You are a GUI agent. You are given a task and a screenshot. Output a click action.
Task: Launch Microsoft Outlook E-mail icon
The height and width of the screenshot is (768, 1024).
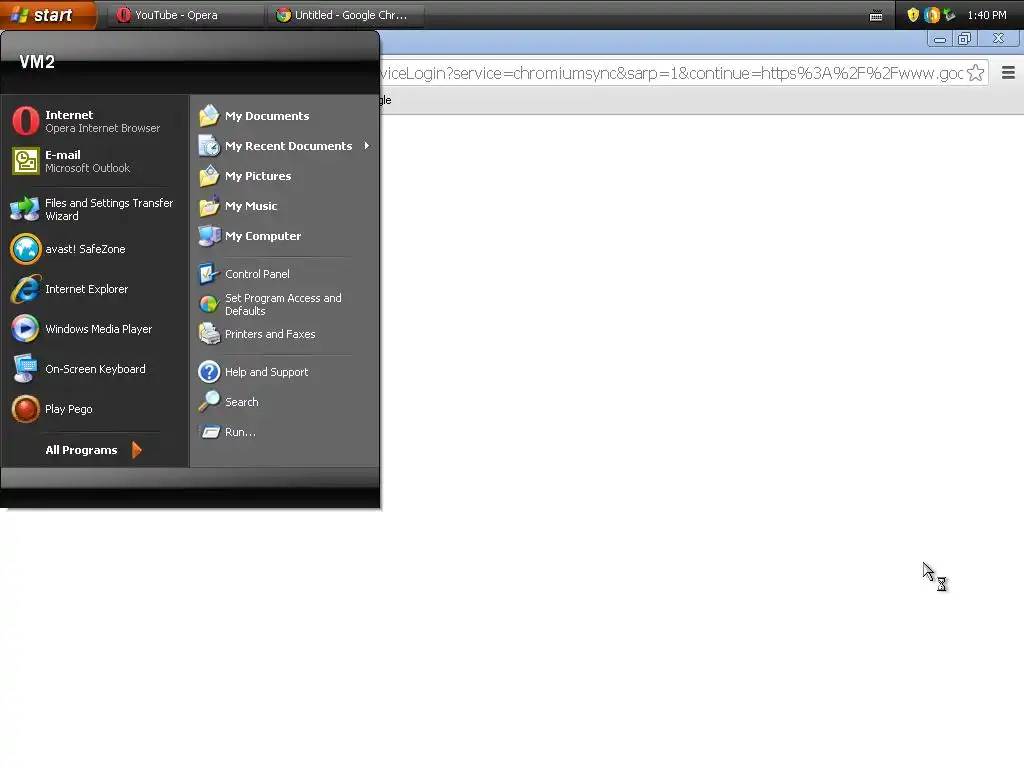[25, 161]
